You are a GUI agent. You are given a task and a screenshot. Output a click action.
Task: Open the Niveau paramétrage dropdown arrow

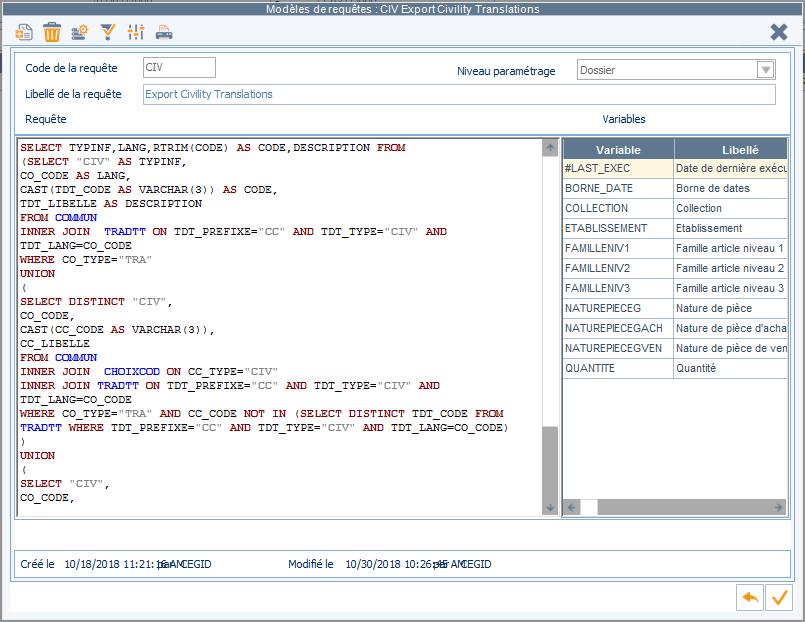point(765,70)
